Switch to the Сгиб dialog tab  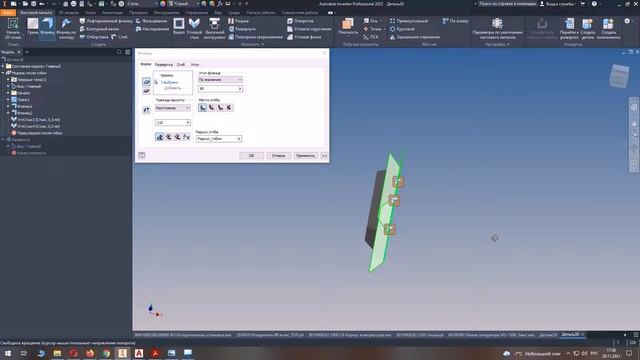coord(181,64)
